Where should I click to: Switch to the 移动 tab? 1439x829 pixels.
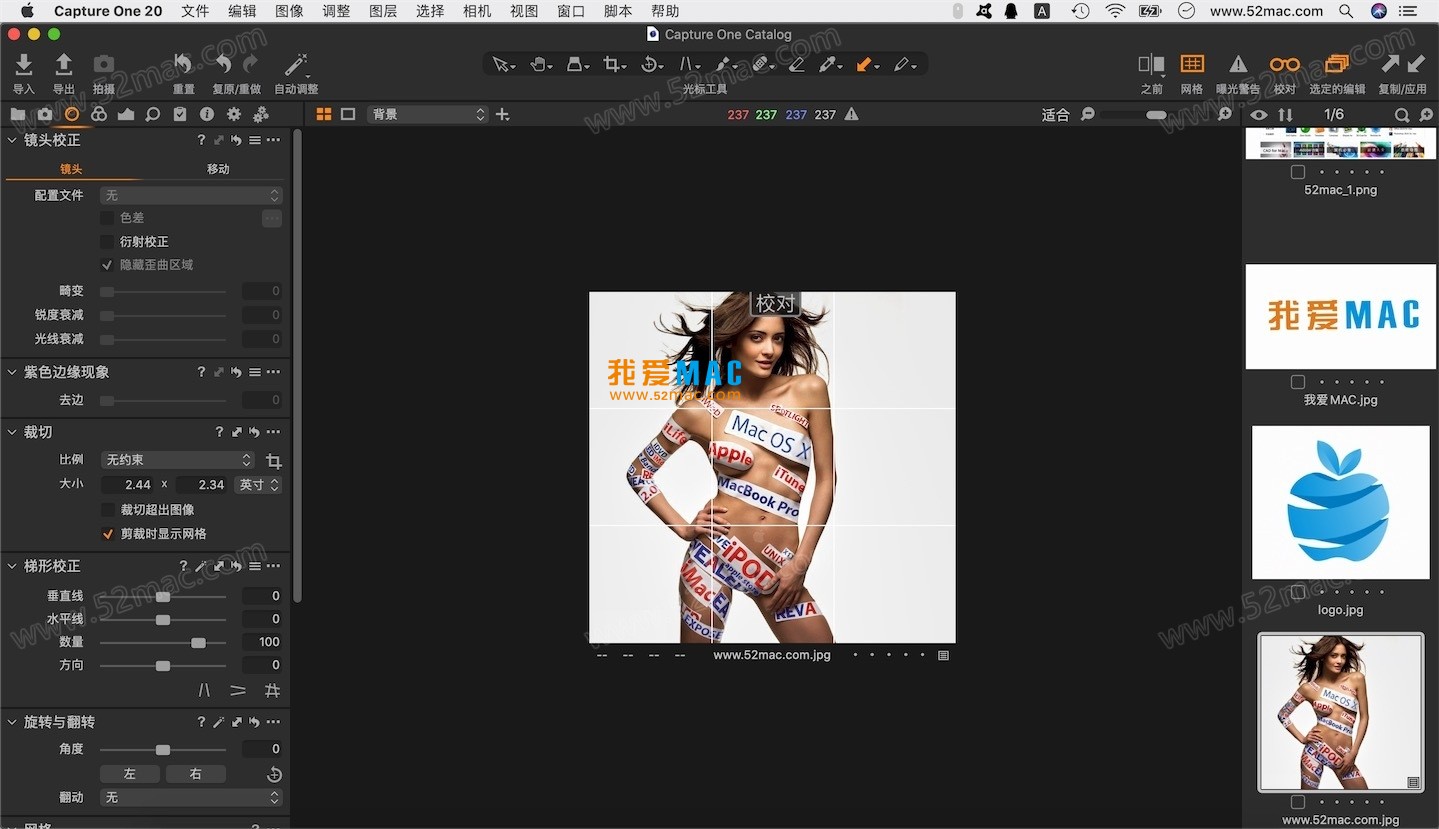click(218, 169)
